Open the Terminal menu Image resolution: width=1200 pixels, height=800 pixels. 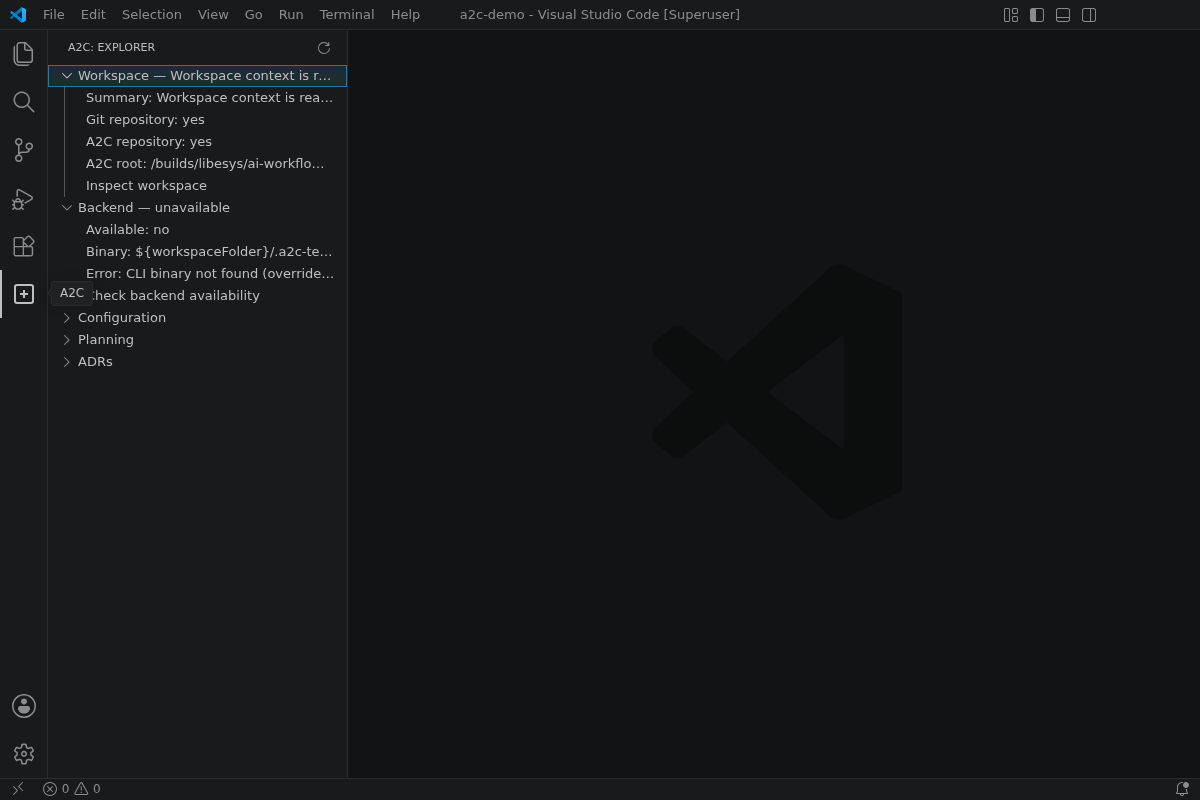point(347,15)
